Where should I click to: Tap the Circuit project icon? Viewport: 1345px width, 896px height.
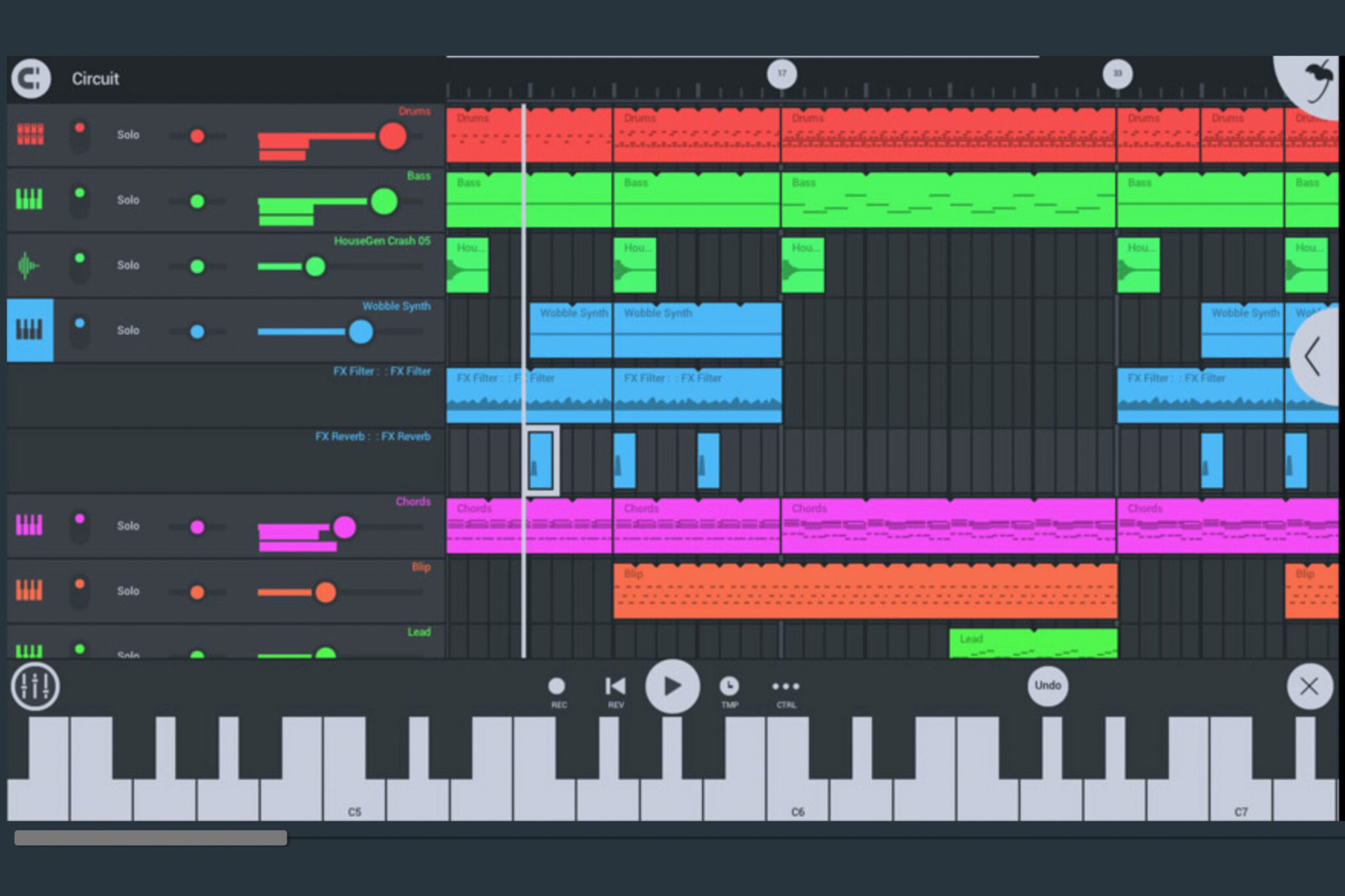(x=31, y=79)
